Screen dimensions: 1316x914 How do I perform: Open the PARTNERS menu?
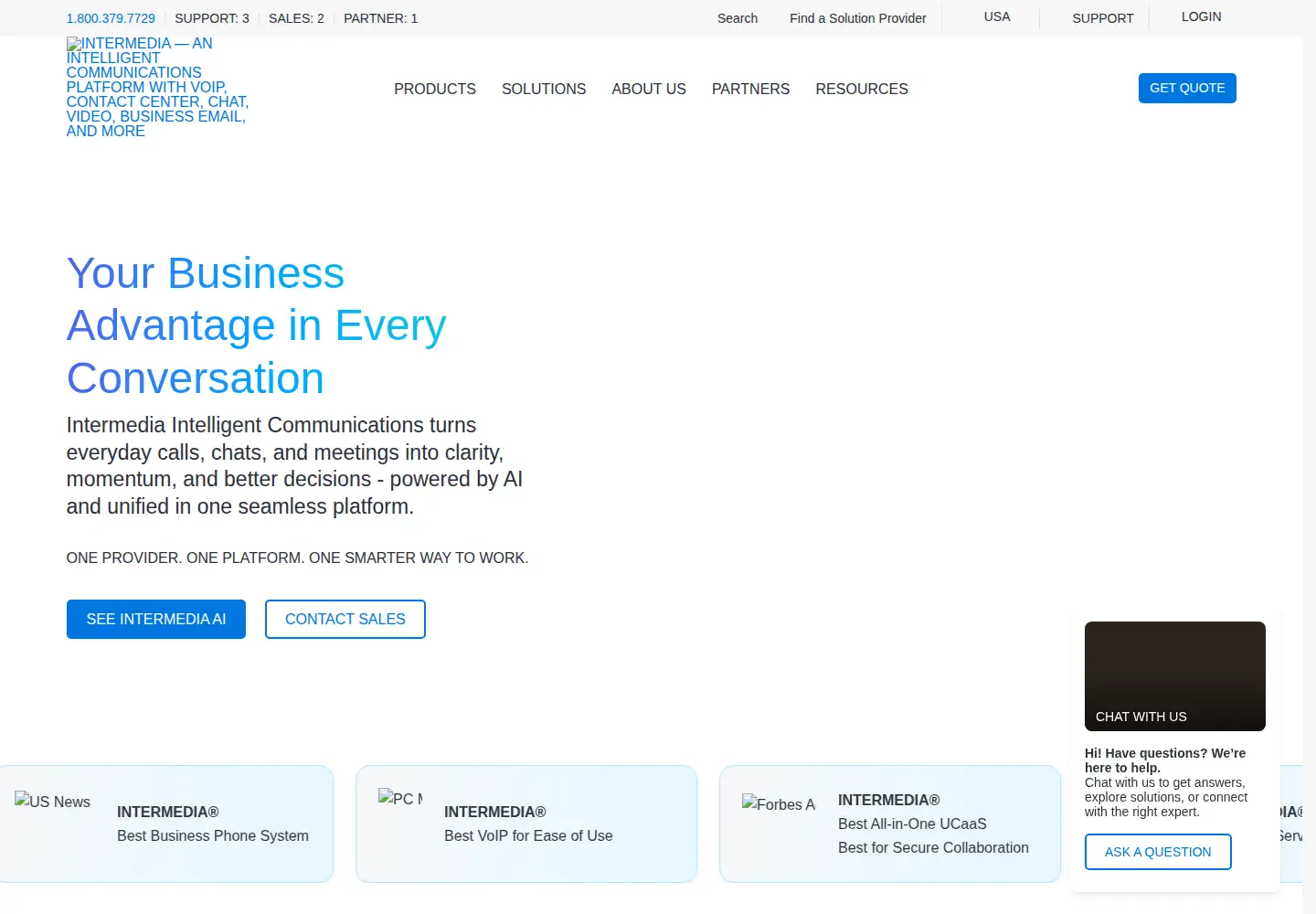click(x=750, y=89)
